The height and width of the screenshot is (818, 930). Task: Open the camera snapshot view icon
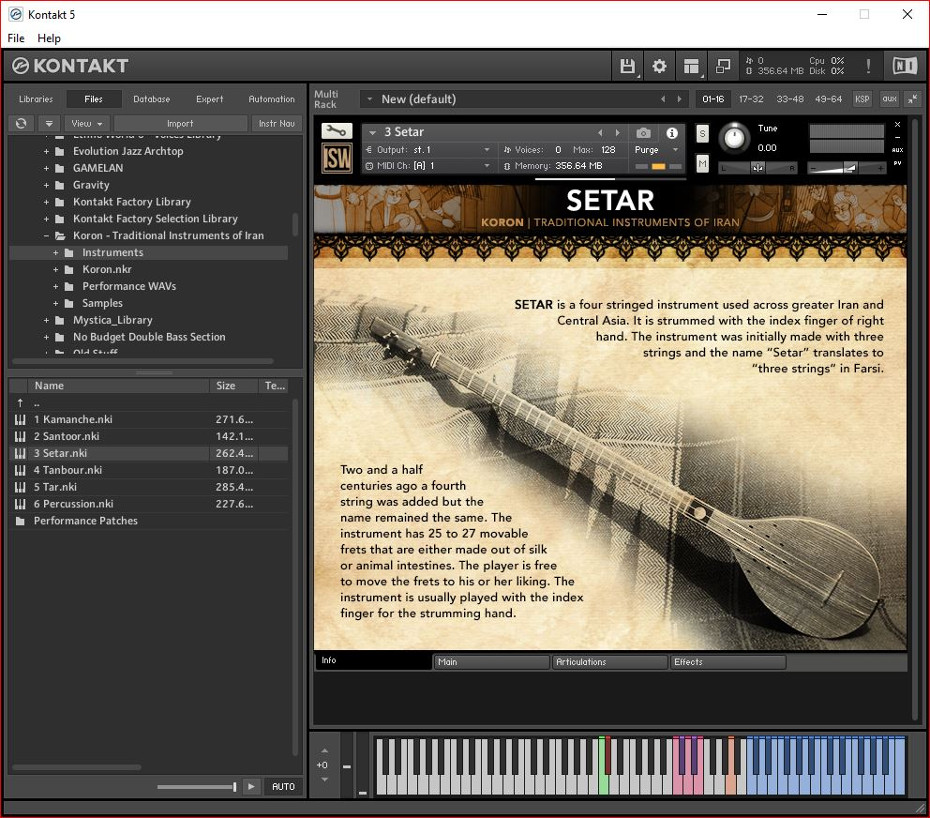tap(644, 132)
